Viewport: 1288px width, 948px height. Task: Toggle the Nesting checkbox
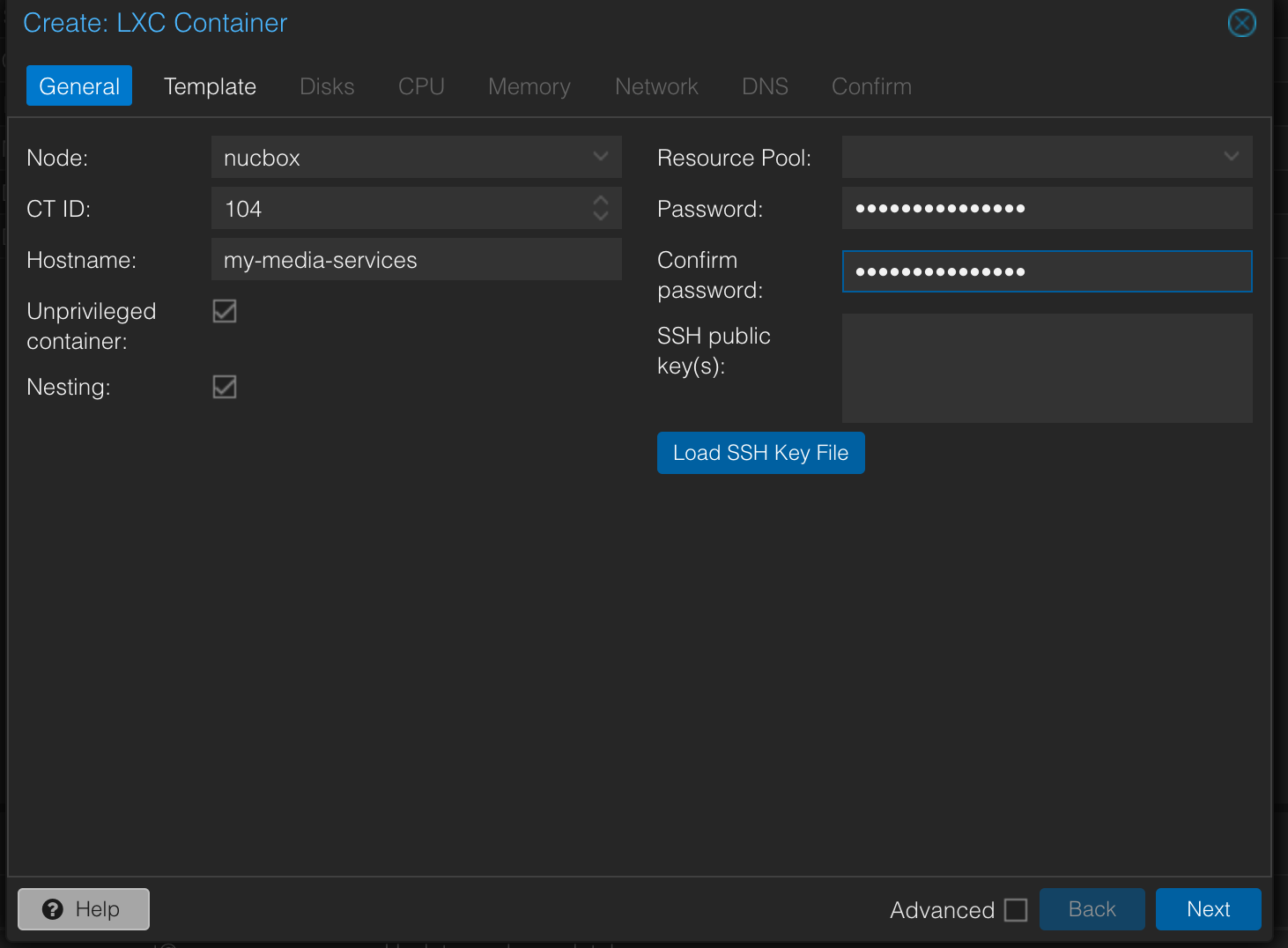(x=225, y=387)
